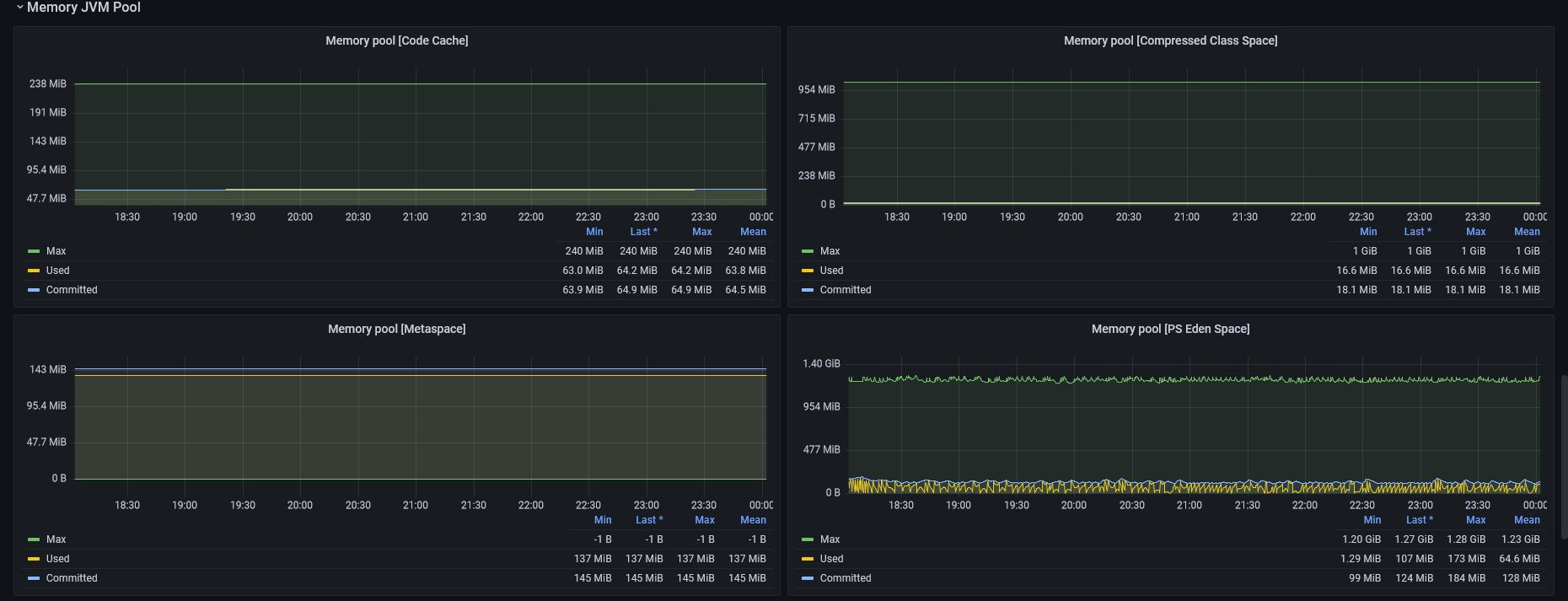Toggle Committed series in Code Cache legend
1568x601 pixels.
(72, 290)
